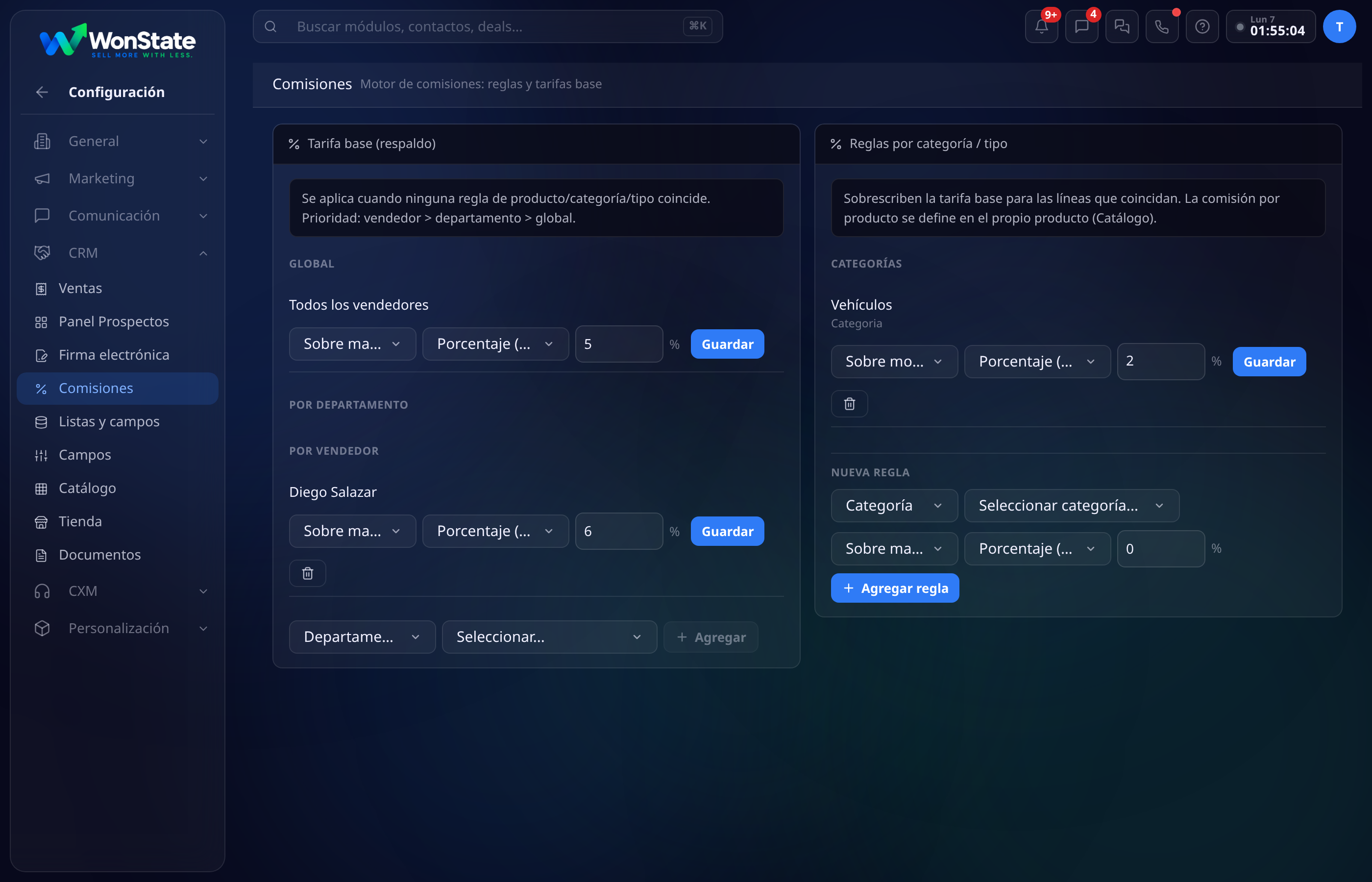Image resolution: width=1372 pixels, height=882 pixels.
Task: Click the user avatar T
Action: (1339, 26)
